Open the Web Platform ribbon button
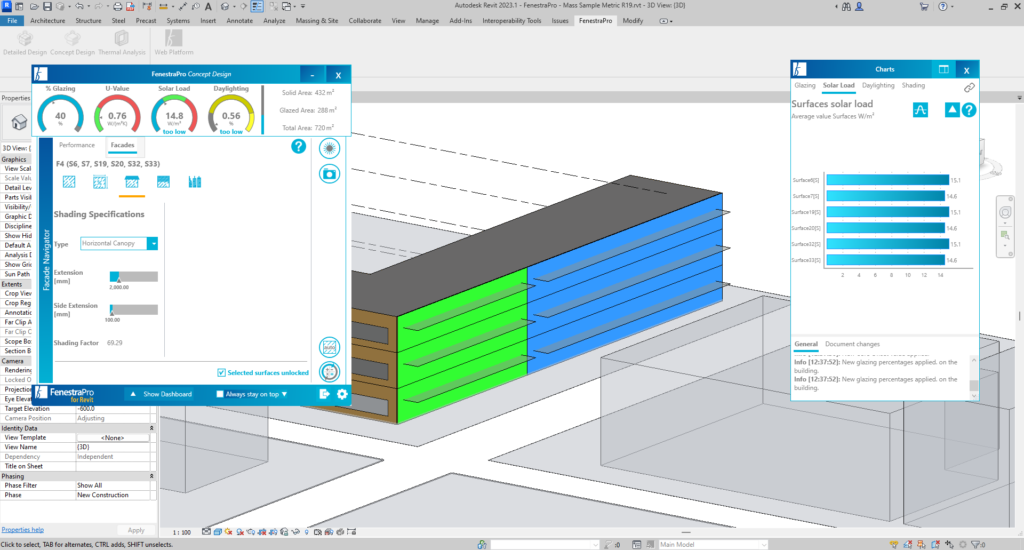 point(174,43)
